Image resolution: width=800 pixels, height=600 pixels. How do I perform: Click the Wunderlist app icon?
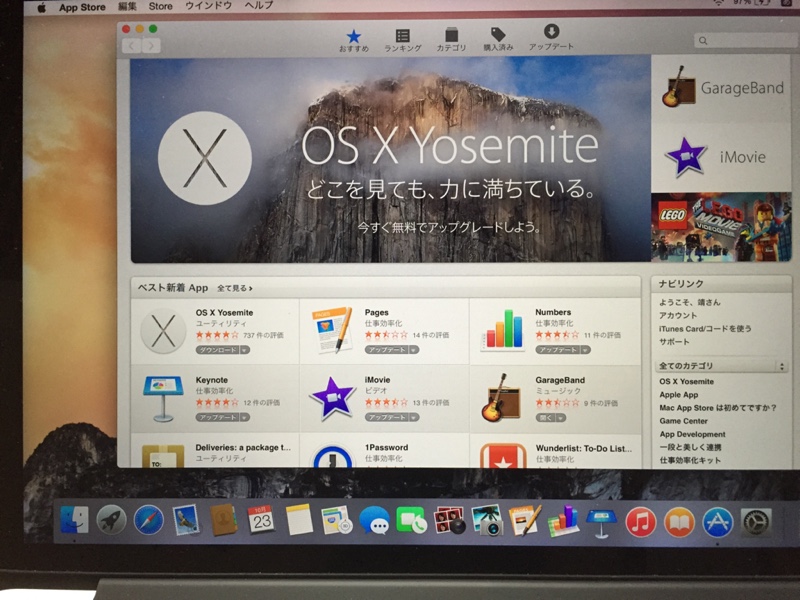(x=503, y=456)
